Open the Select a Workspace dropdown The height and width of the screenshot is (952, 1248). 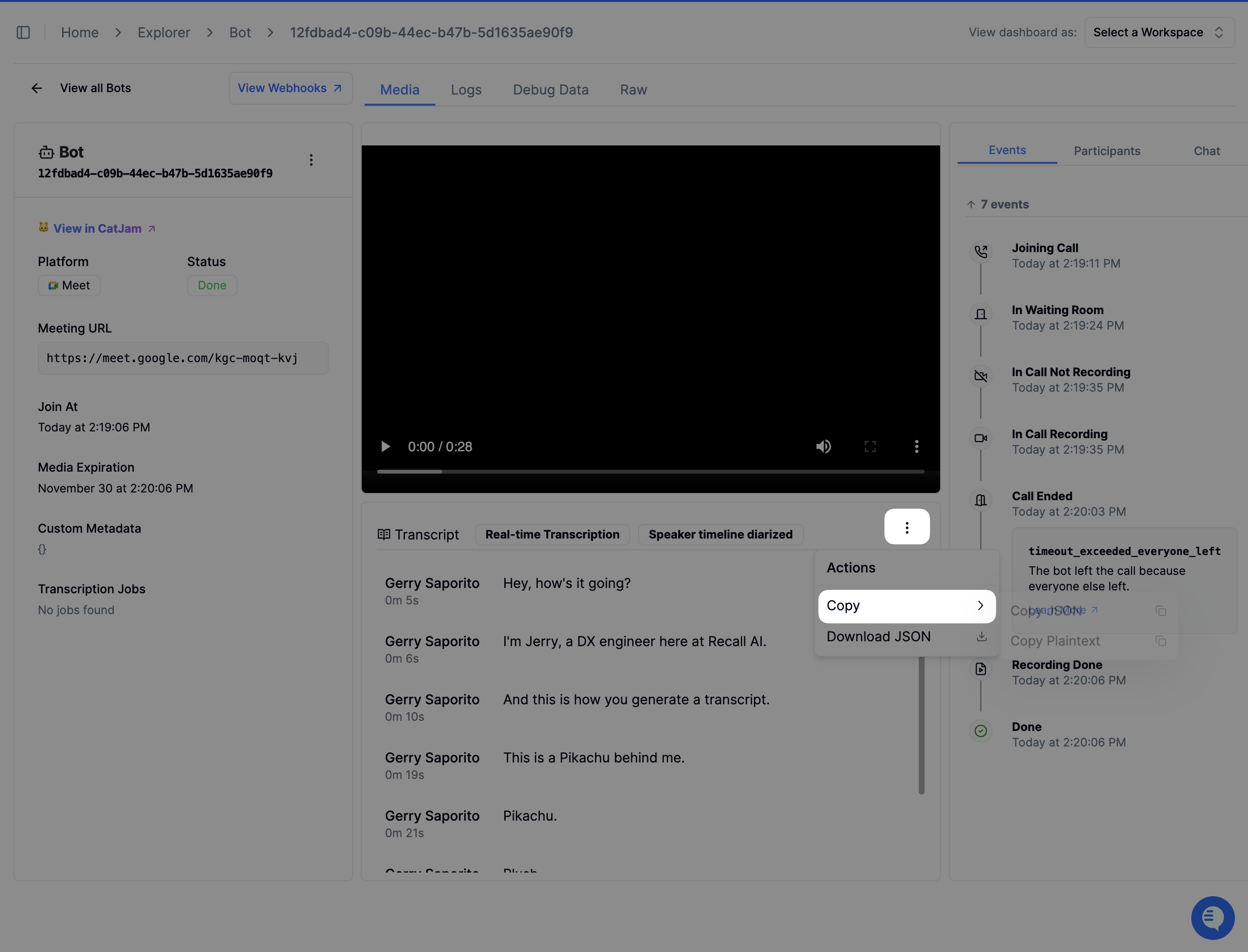1159,32
